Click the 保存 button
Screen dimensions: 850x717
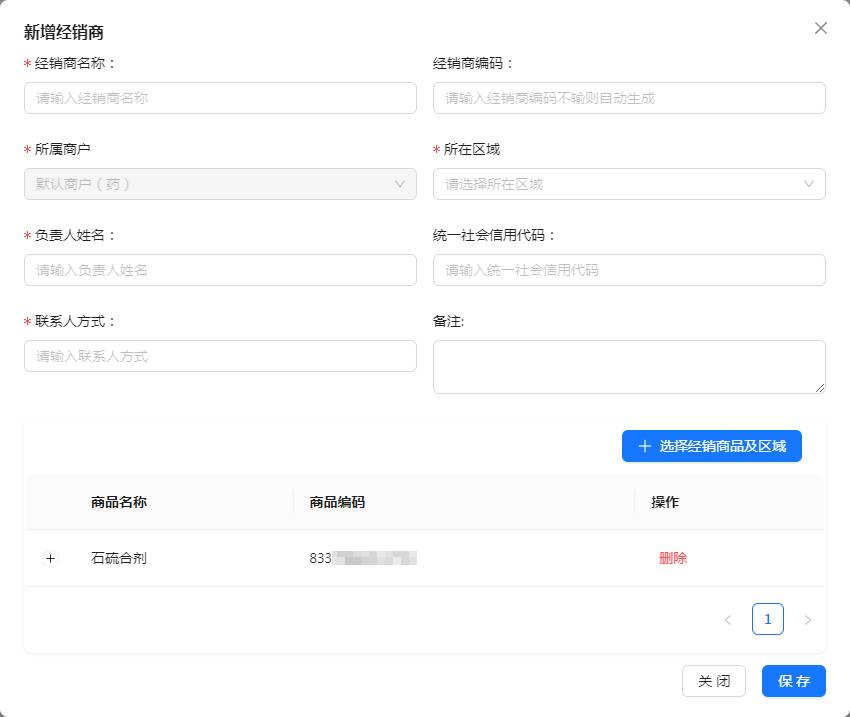tap(794, 681)
